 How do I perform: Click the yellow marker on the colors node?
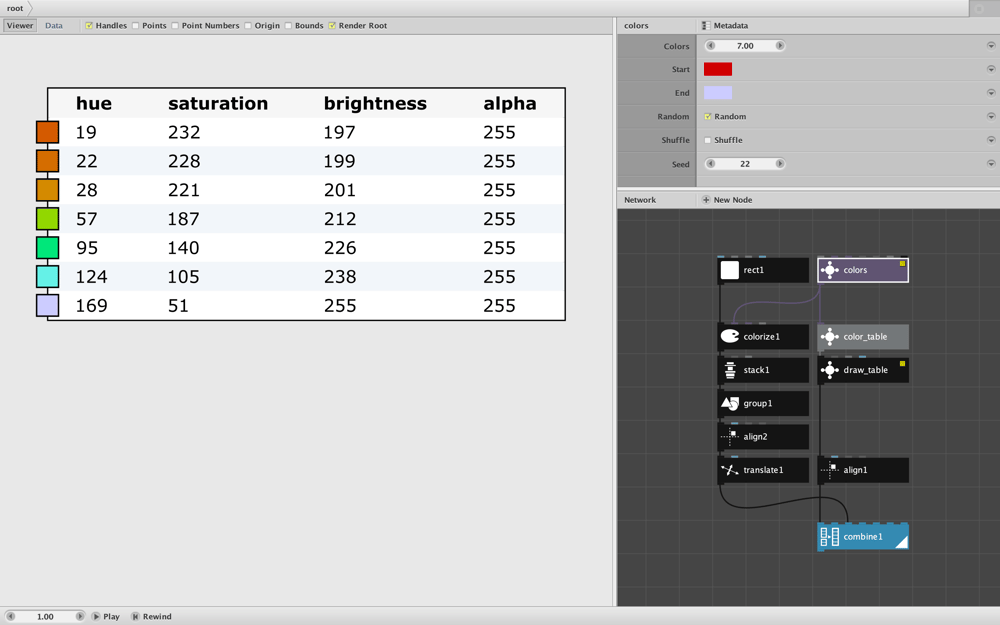click(x=902, y=263)
